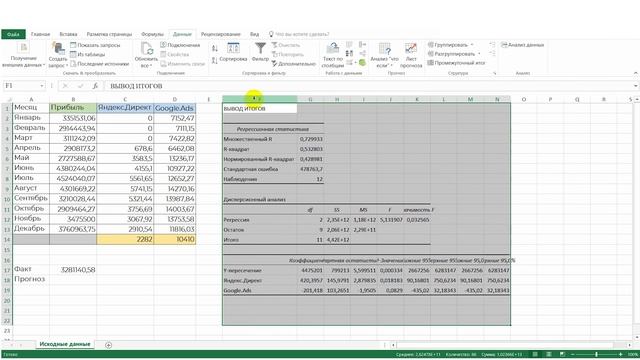
Task: Select orange cell with 2282
Action: point(125,239)
